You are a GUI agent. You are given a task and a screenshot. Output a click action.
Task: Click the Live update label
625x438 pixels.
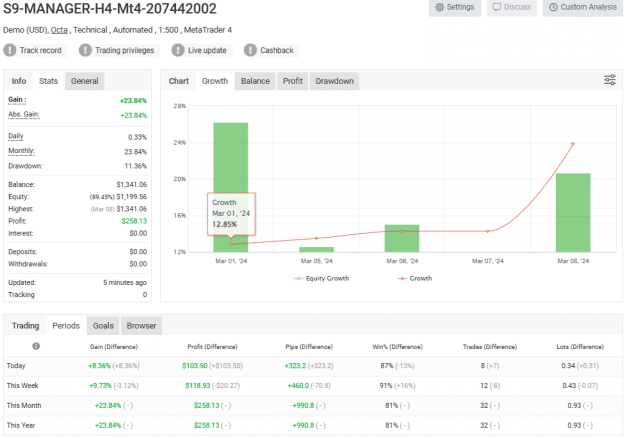coord(207,50)
